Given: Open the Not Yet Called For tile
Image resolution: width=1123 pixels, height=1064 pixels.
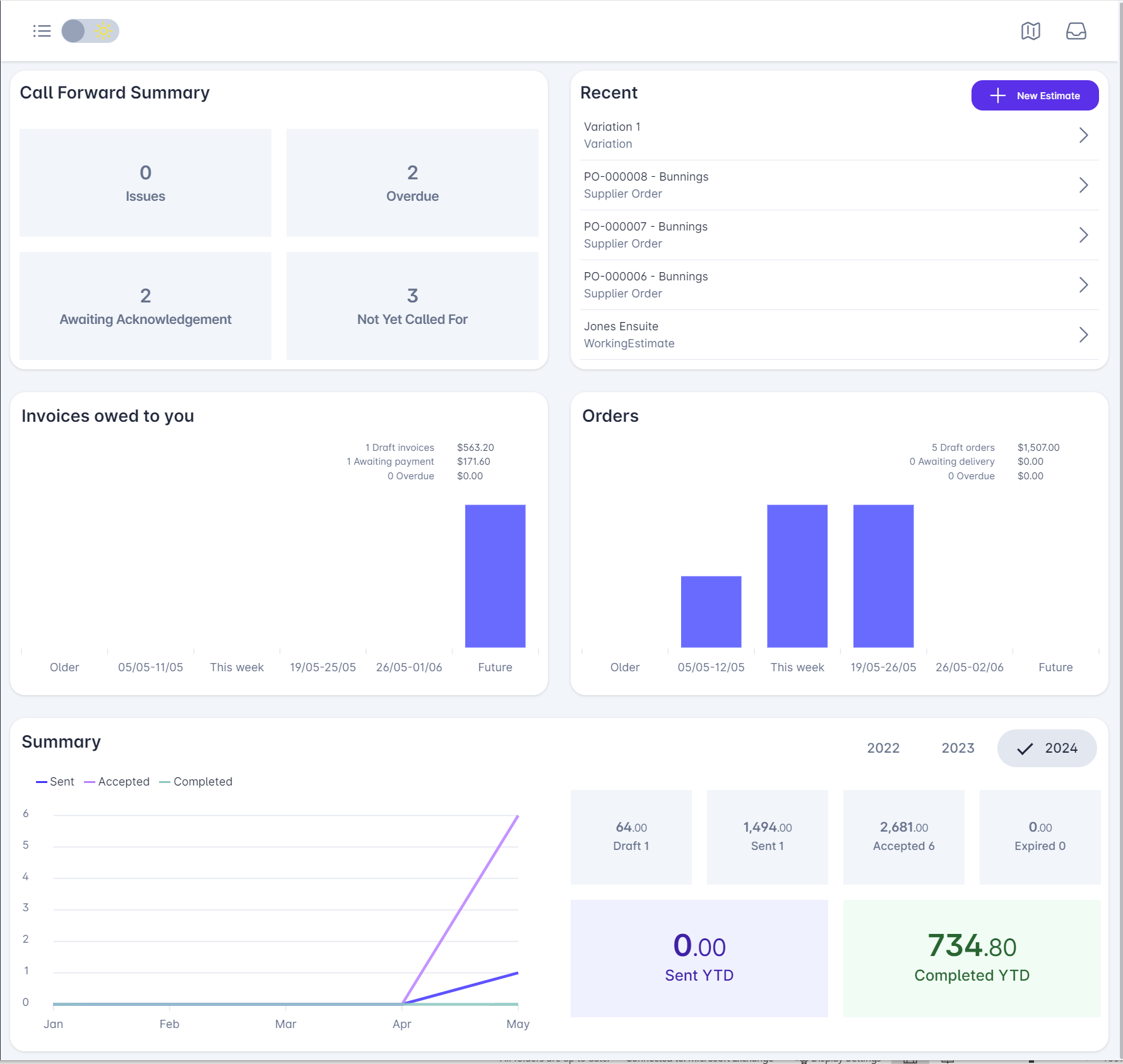Looking at the screenshot, I should (412, 306).
